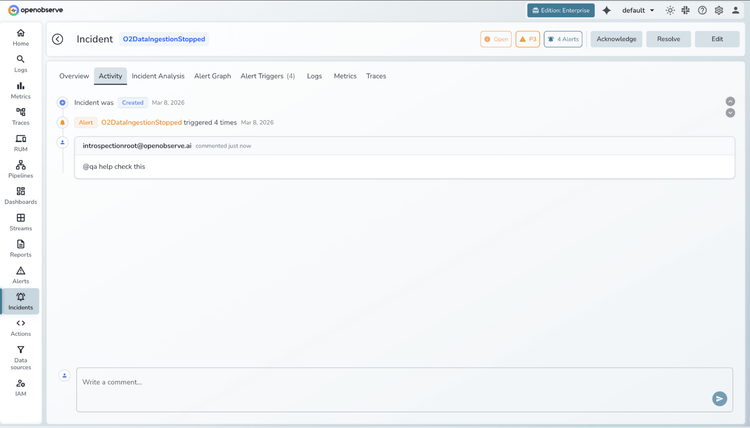Viewport: 750px width, 428px height.
Task: Click commenter introspectionroot@openobserve.ai
Action: pyautogui.click(x=137, y=146)
